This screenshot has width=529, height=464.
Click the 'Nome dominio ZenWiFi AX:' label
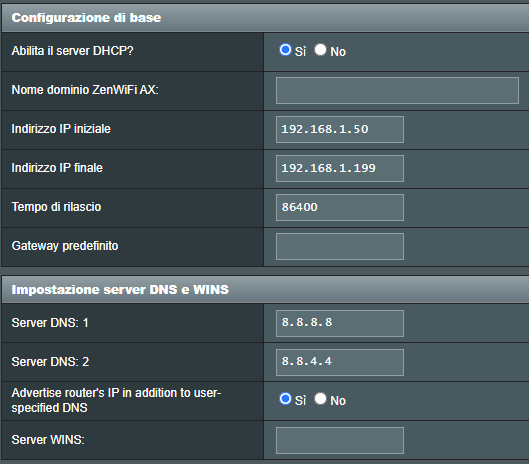(85, 90)
